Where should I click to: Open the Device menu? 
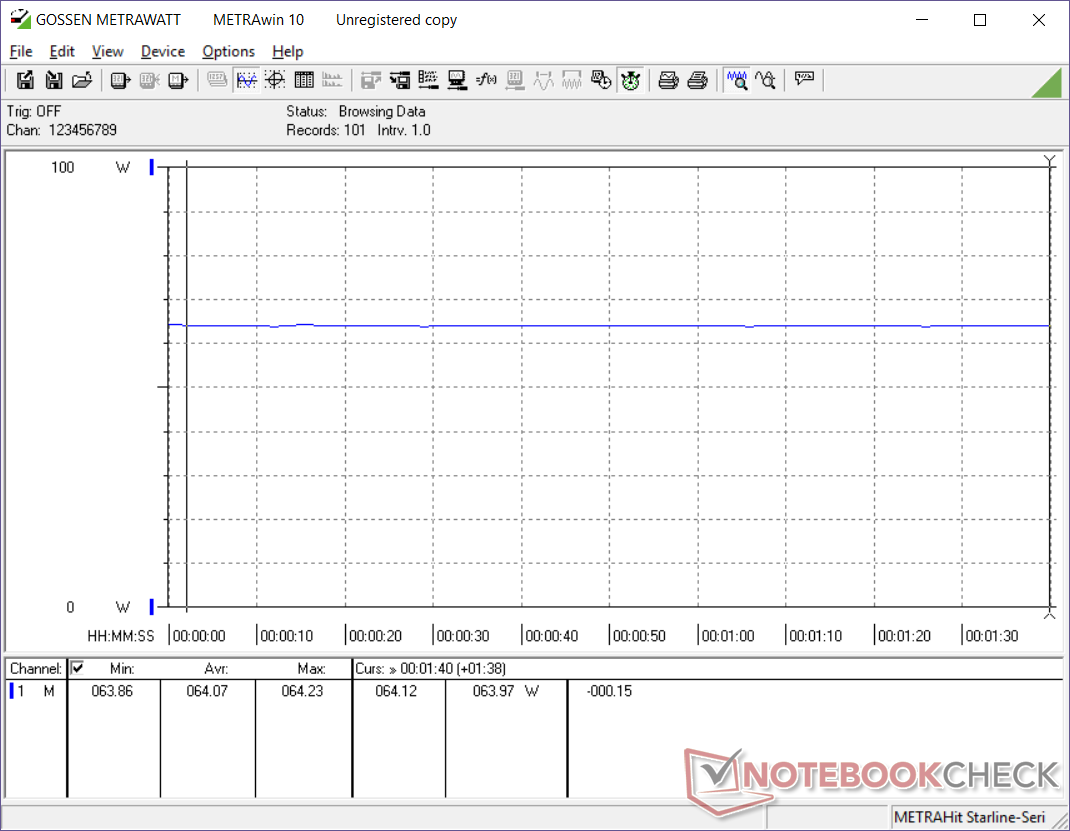click(x=162, y=51)
